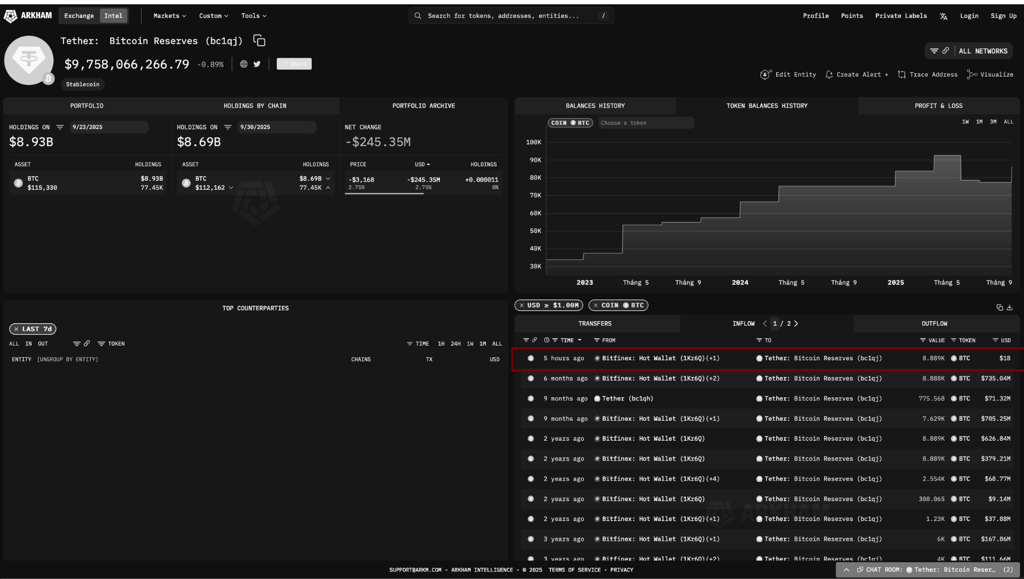Click the Stablecoin tag
1024x579 pixels.
(83, 84)
